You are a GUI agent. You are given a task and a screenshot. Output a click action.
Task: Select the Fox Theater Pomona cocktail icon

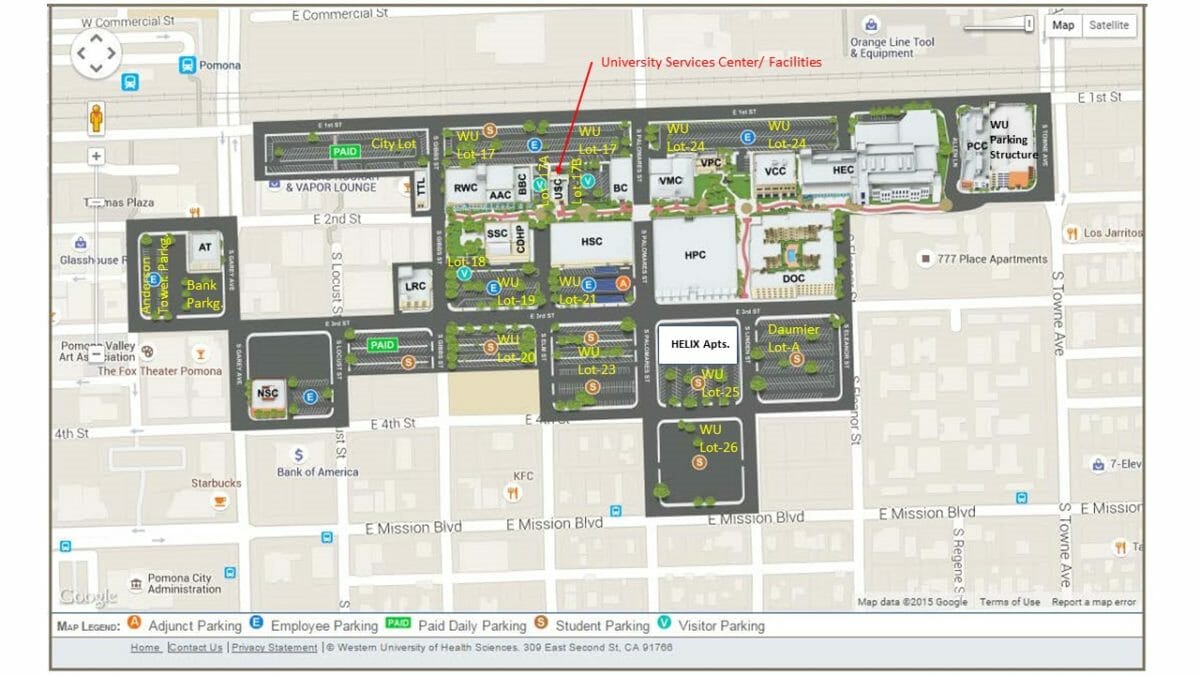[200, 352]
